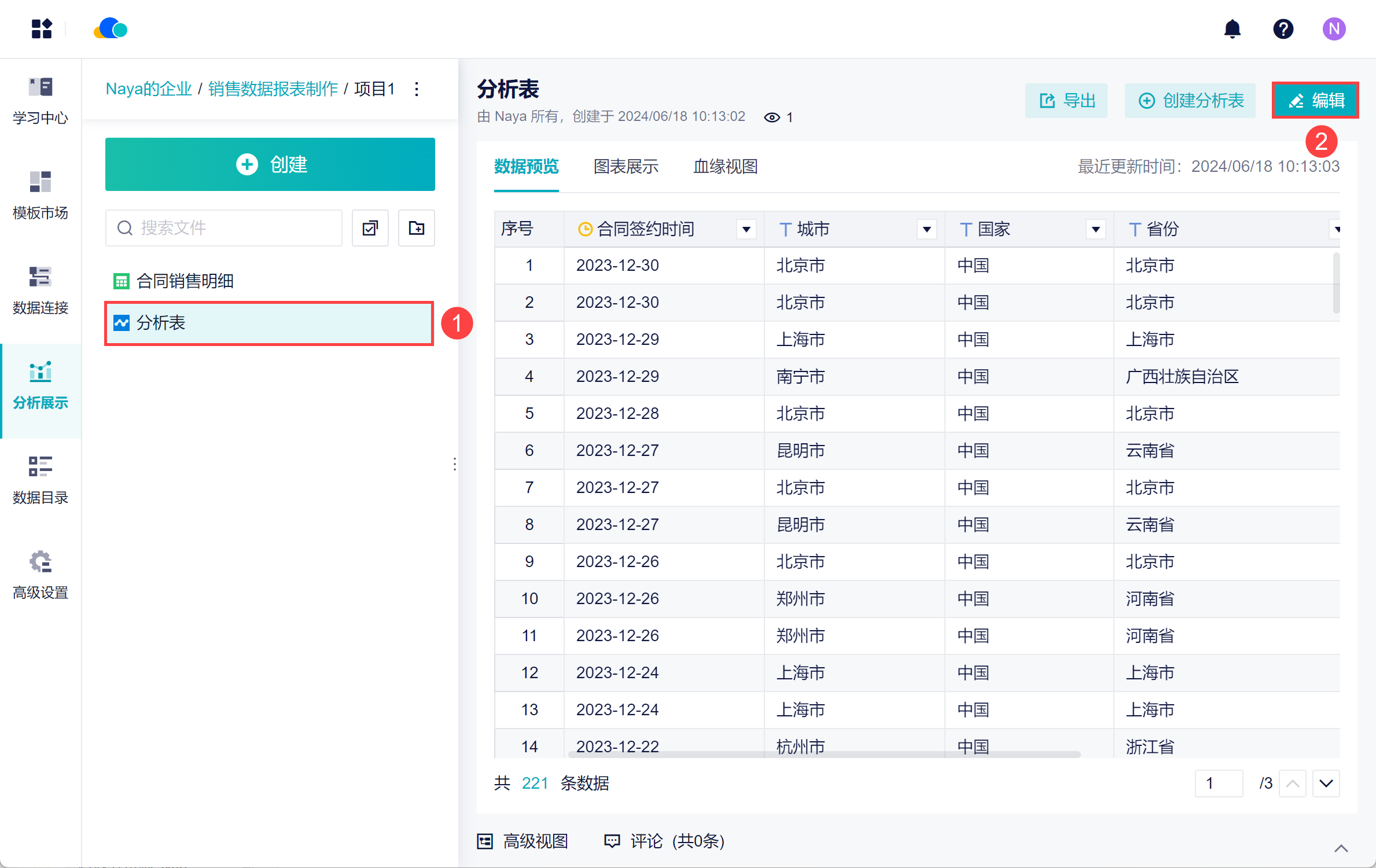
Task: Switch to the 血缘视图 tab
Action: (x=725, y=167)
